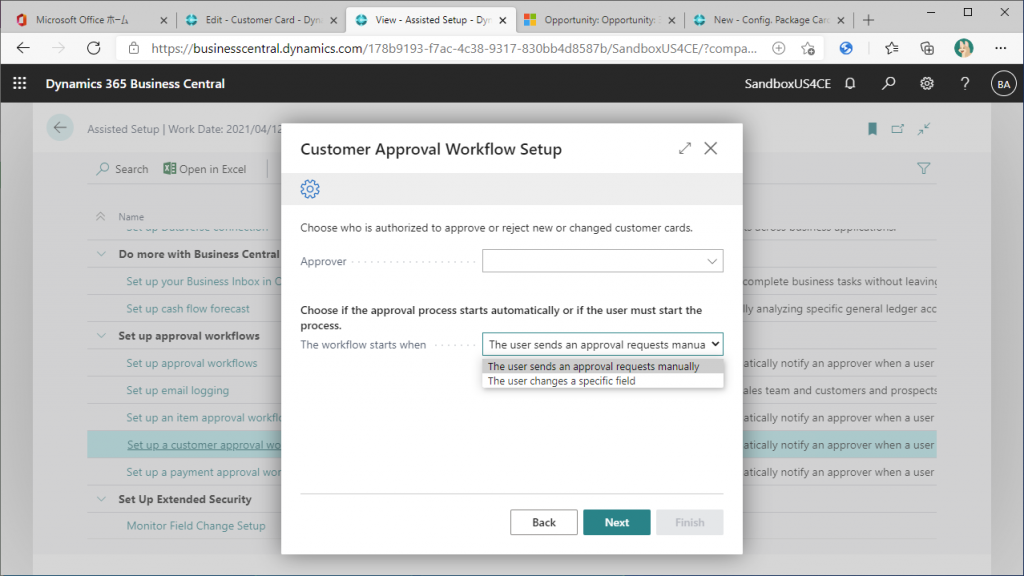The image size is (1024, 576).
Task: Add this page to browser favorites
Action: [x=808, y=48]
